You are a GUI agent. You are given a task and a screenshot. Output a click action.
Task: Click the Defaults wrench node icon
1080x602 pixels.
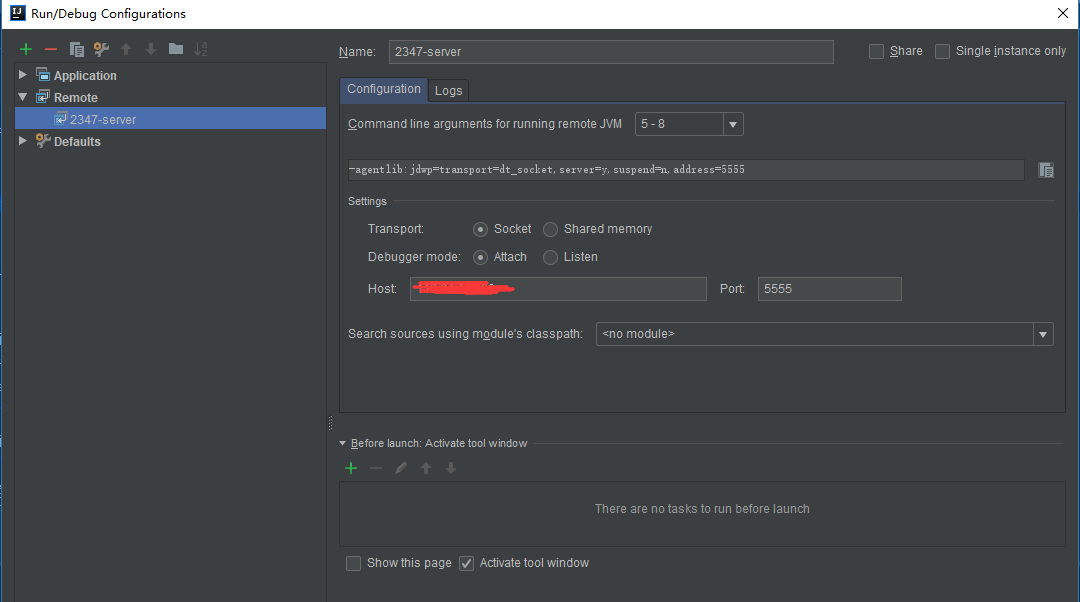[x=43, y=141]
